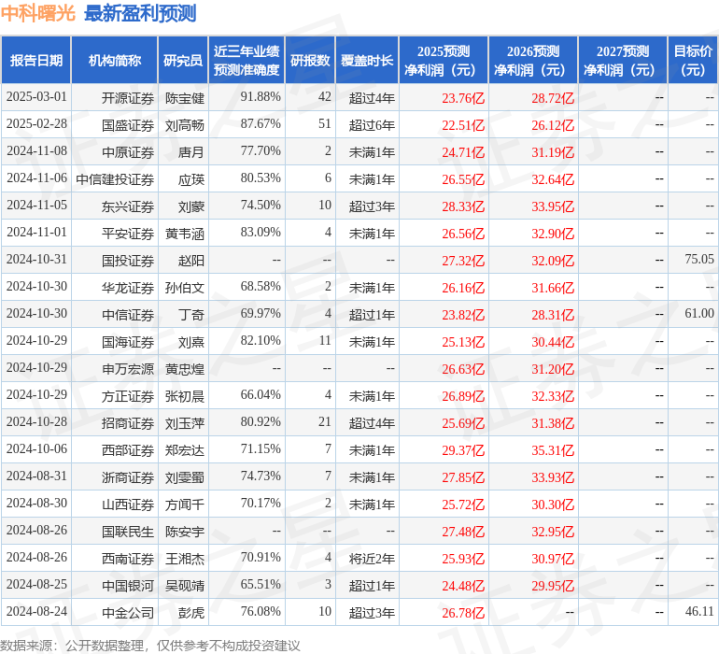Click the accuracy value 91.88%

pos(260,97)
